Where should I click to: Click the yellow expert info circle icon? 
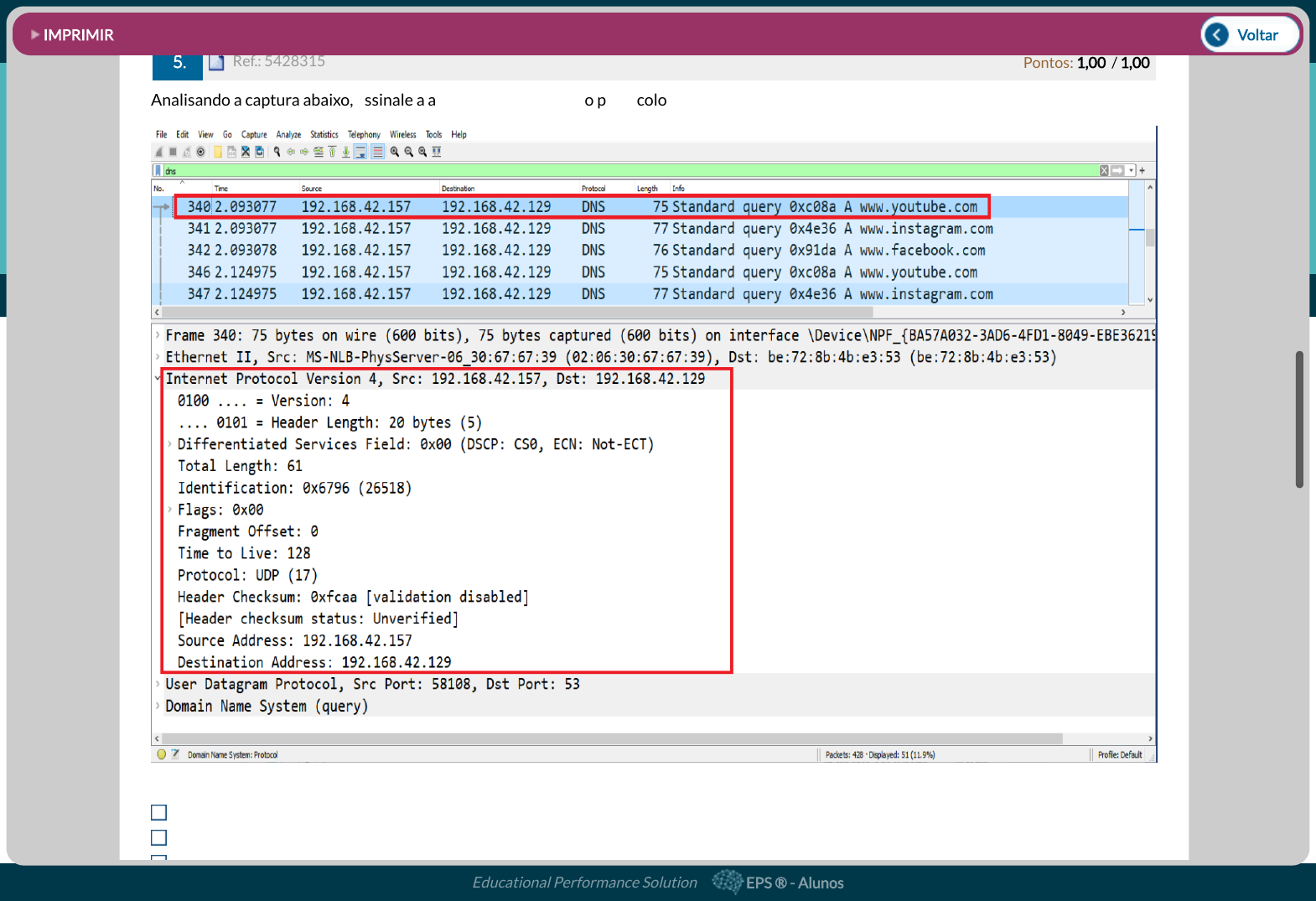click(162, 754)
